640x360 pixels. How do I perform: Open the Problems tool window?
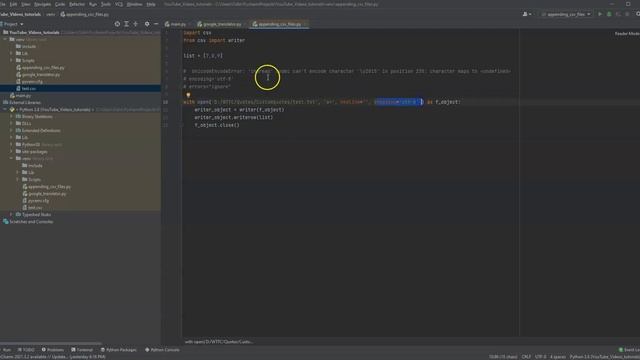(53, 350)
